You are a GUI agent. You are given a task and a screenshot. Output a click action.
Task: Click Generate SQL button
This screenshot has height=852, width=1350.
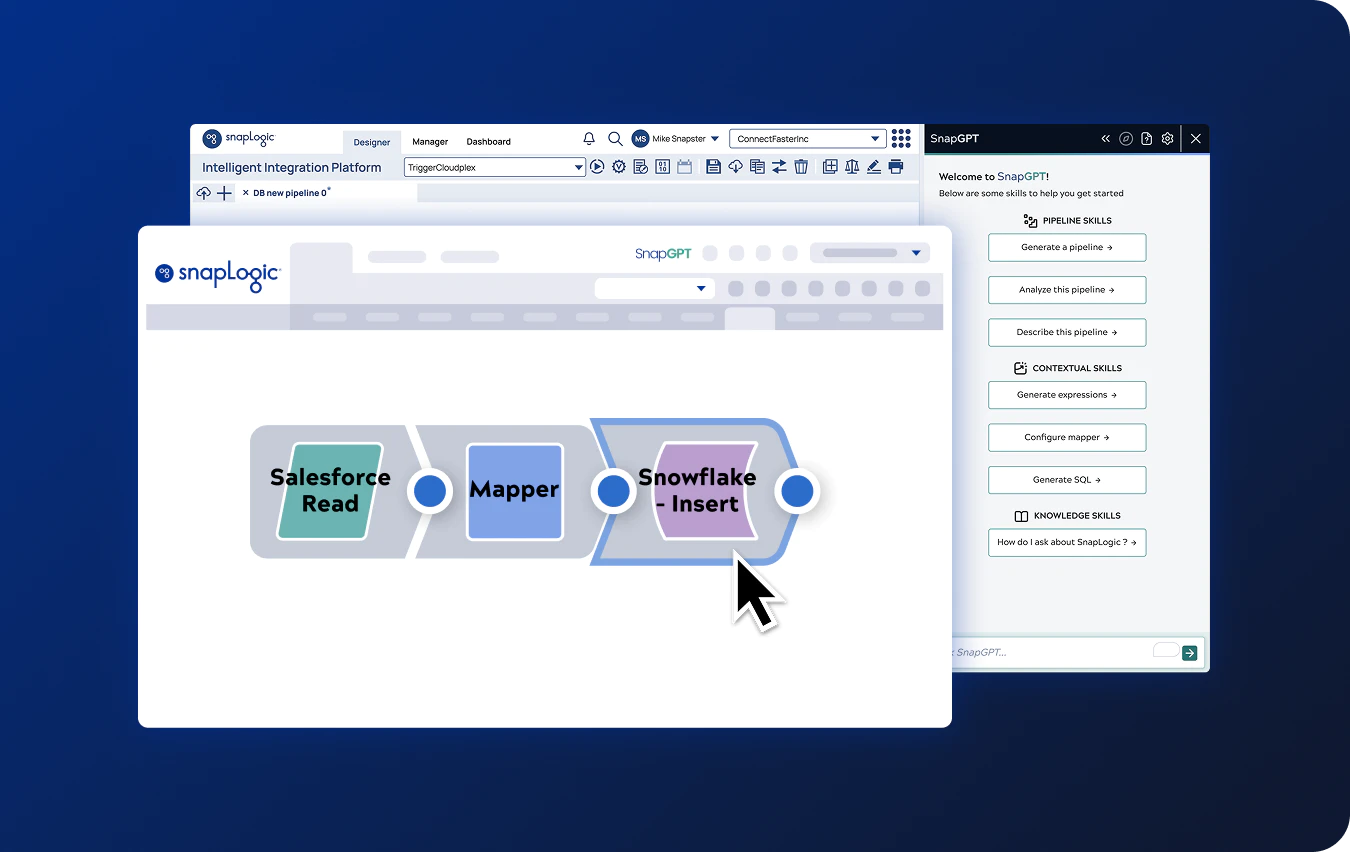tap(1067, 480)
